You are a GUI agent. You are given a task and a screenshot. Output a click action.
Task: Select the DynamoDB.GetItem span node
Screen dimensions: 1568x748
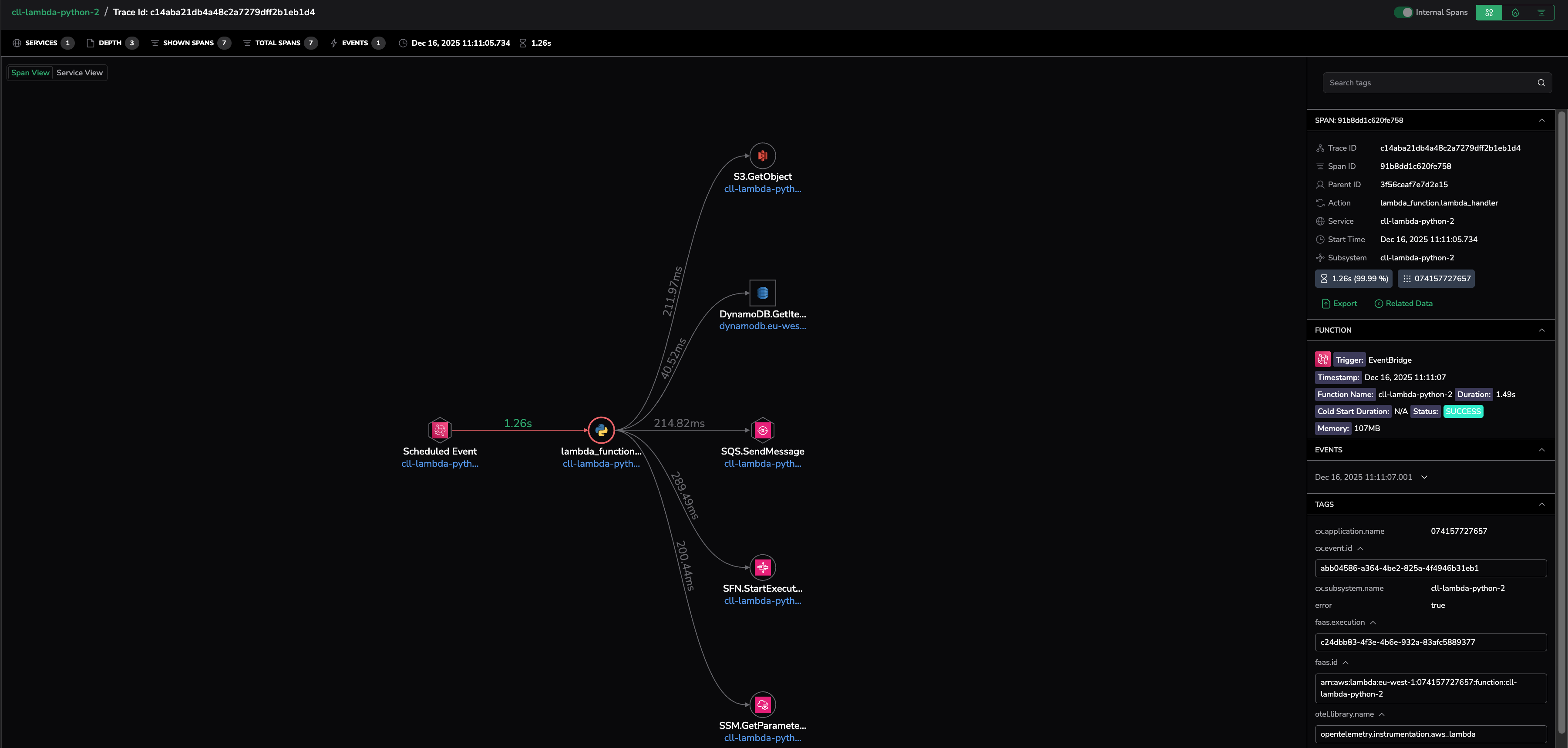[762, 293]
